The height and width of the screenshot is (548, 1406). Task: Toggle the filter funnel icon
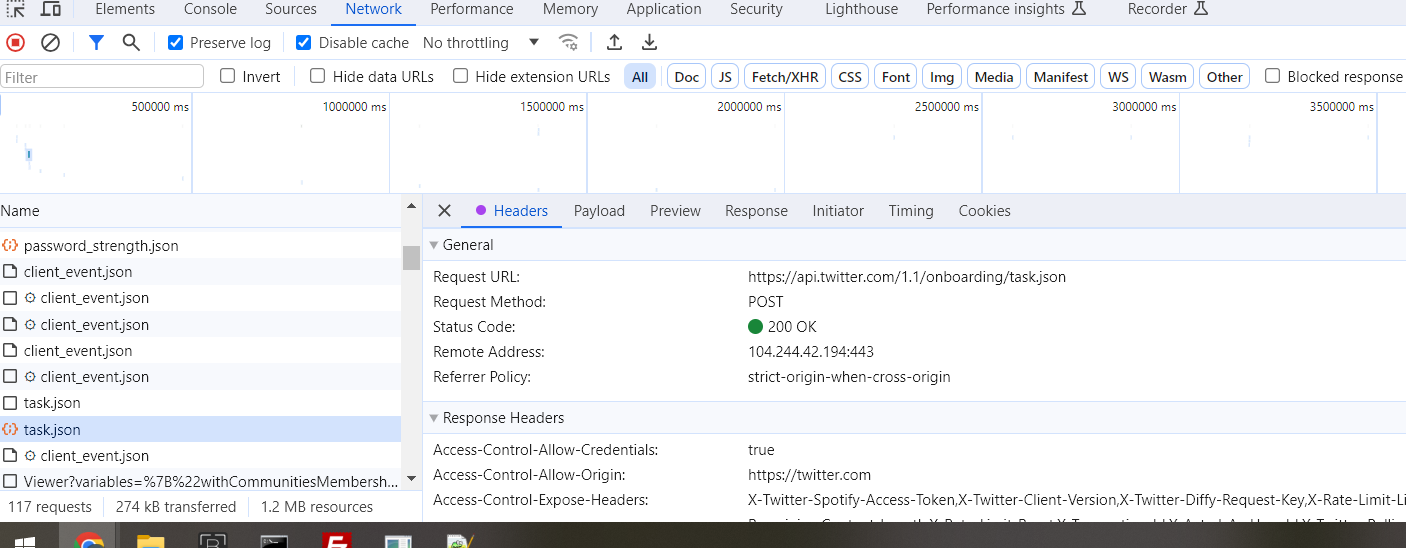click(96, 42)
